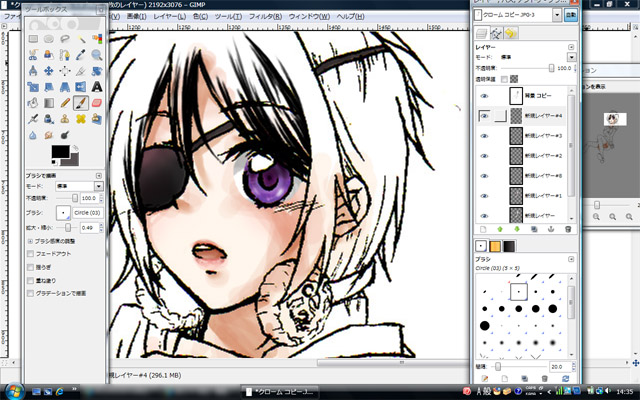Image resolution: width=640 pixels, height=400 pixels.
Task: Click the foreground color swatch
Action: (60, 151)
